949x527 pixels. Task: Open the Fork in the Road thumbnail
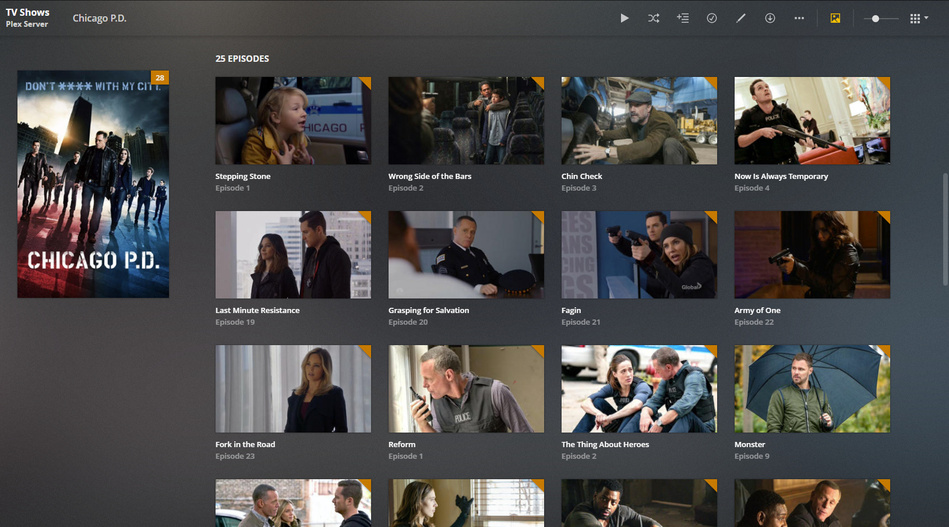[x=293, y=389]
